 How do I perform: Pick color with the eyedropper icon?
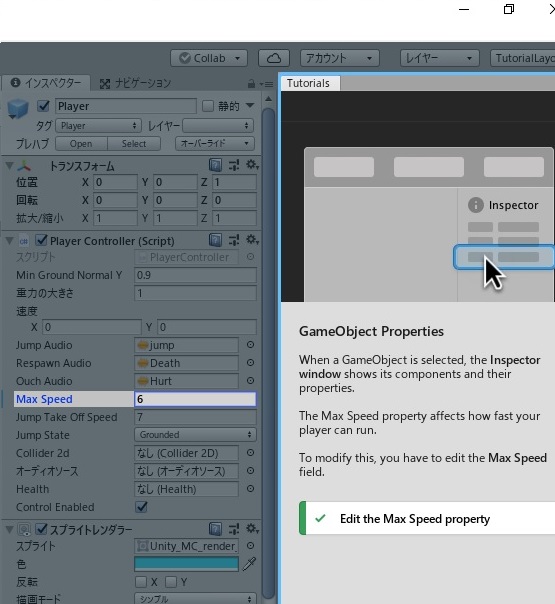(x=250, y=564)
